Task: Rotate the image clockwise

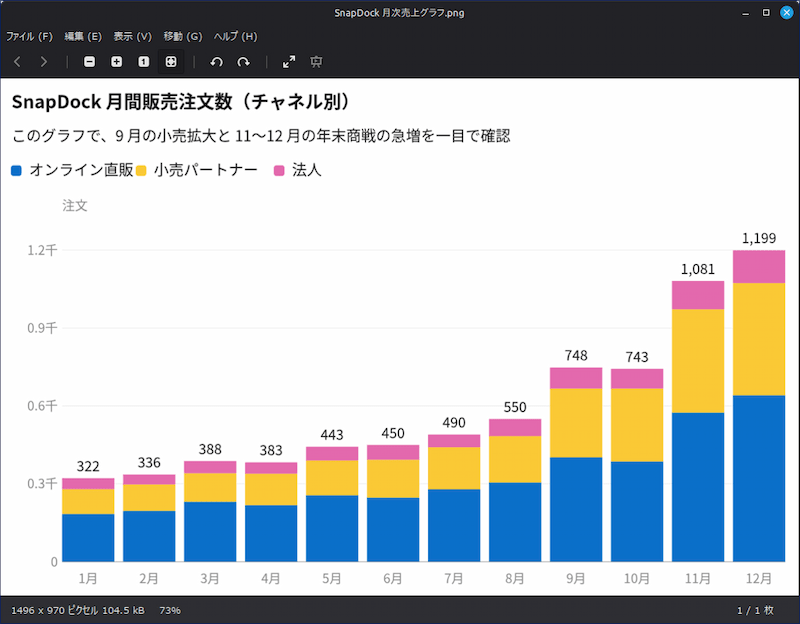Action: [x=243, y=62]
